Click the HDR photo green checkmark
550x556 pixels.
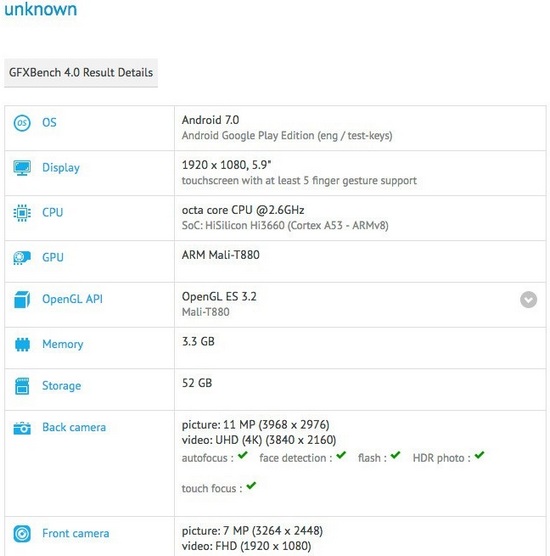(x=479, y=455)
